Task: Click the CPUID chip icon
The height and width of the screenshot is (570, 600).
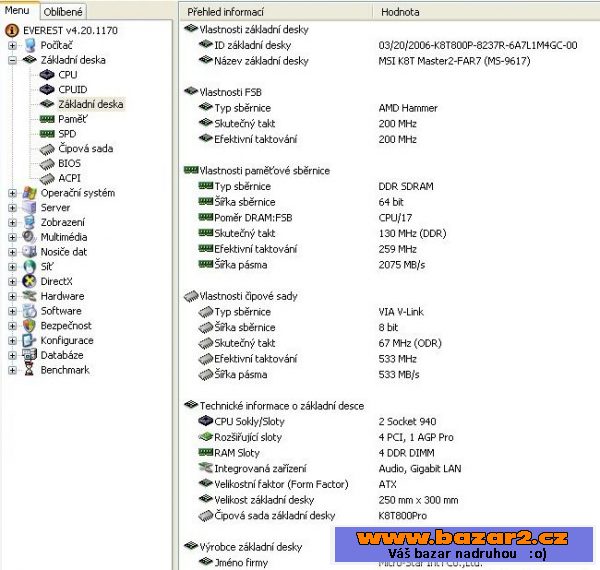Action: pyautogui.click(x=47, y=90)
